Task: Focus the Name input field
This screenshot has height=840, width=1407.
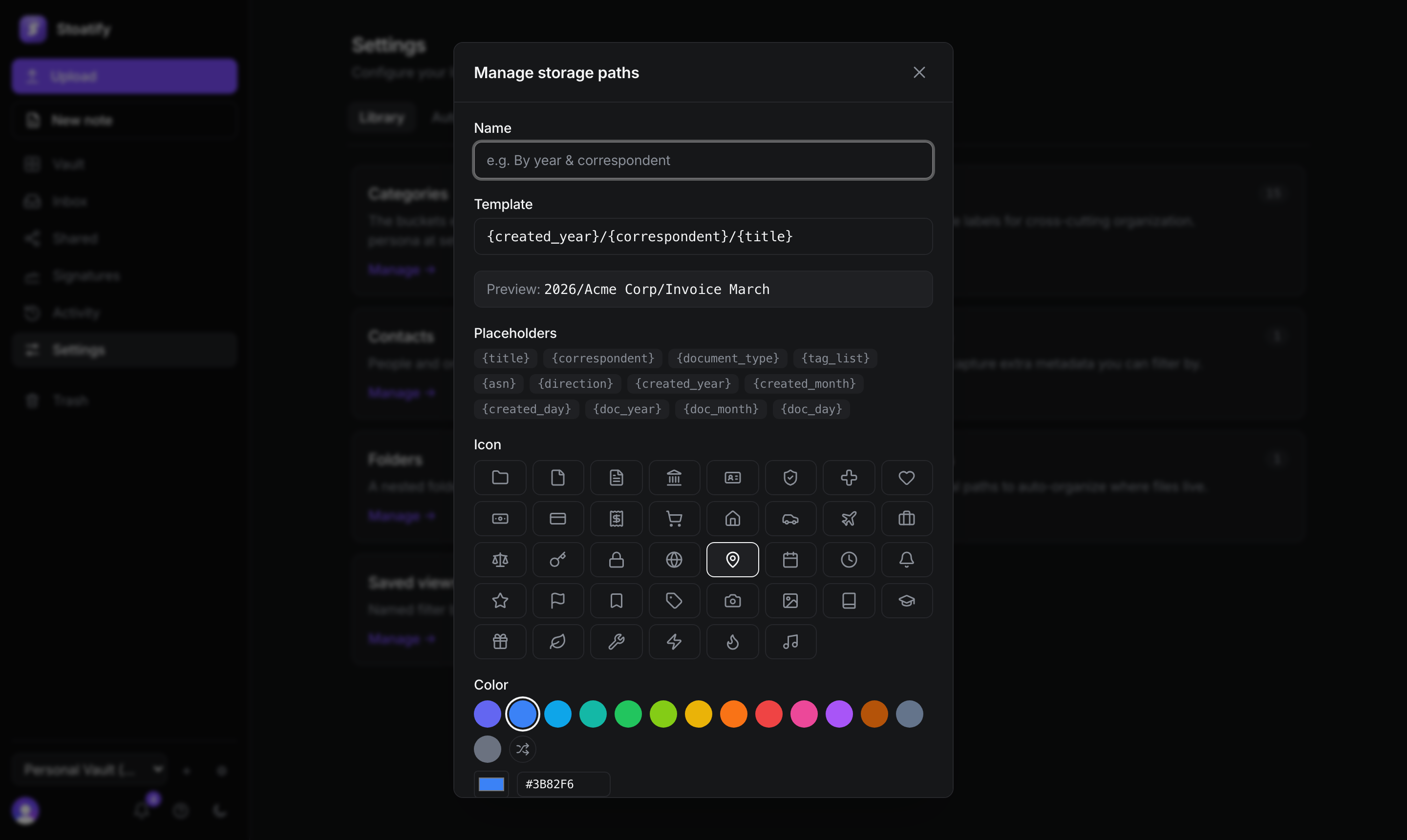Action: [703, 160]
